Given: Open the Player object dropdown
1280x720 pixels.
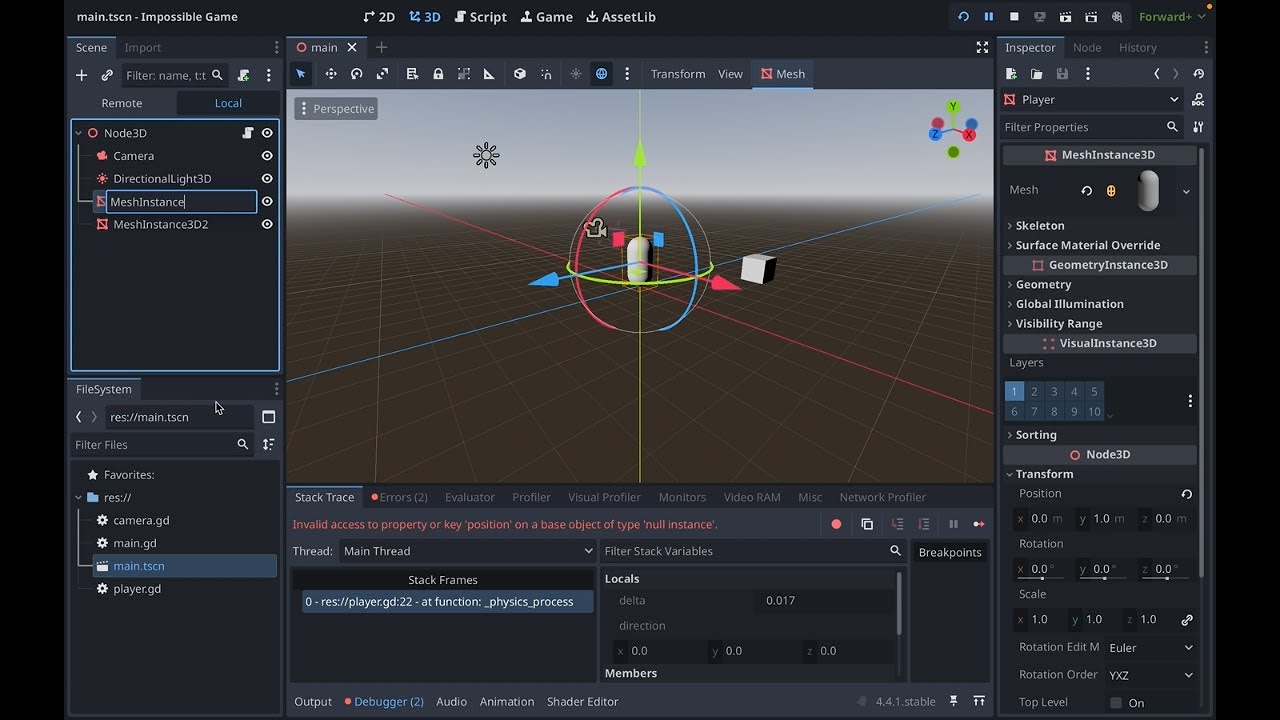Looking at the screenshot, I should tap(1092, 100).
